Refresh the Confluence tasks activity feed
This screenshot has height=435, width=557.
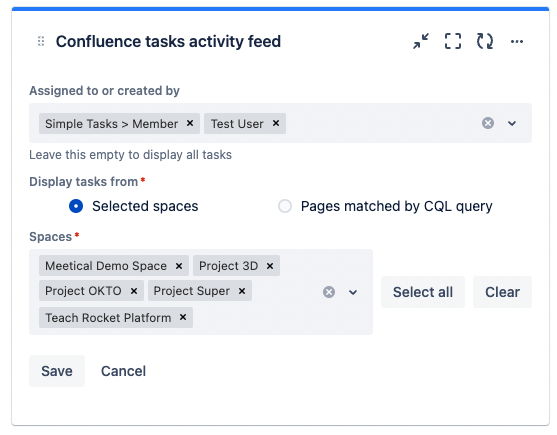[485, 41]
